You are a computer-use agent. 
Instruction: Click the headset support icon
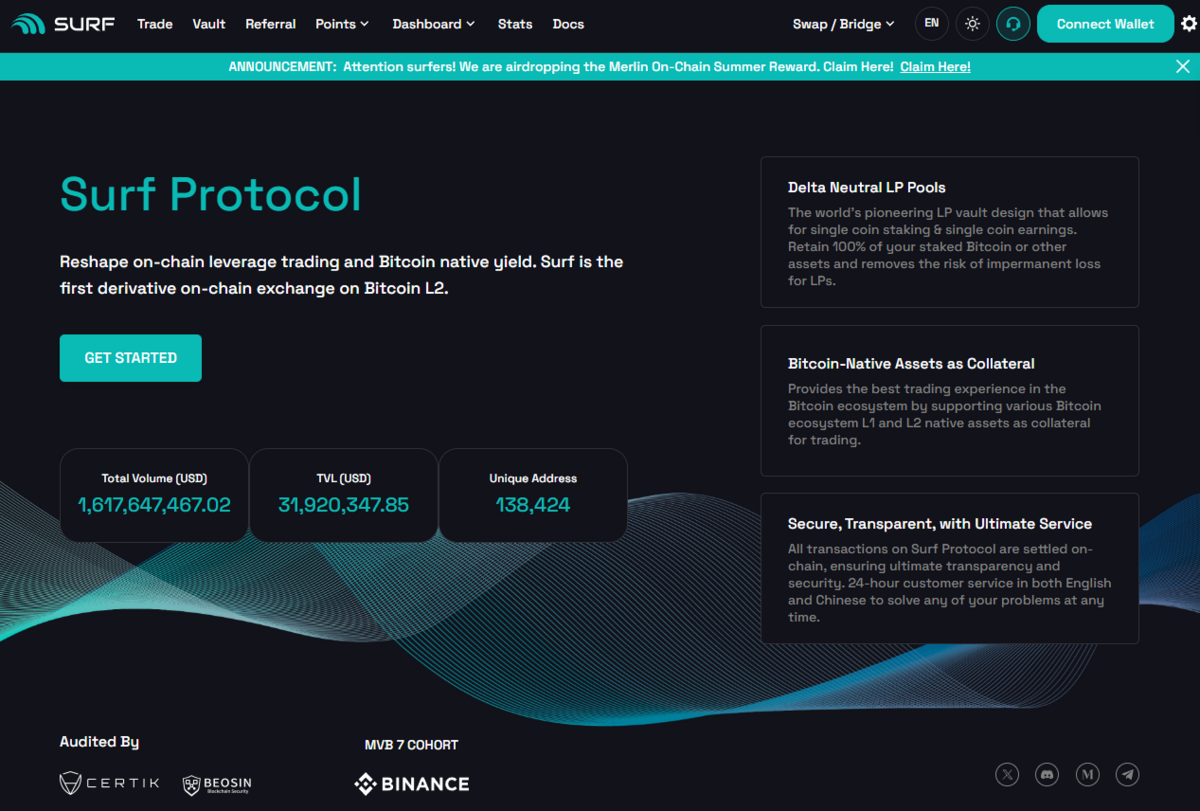(x=1013, y=24)
